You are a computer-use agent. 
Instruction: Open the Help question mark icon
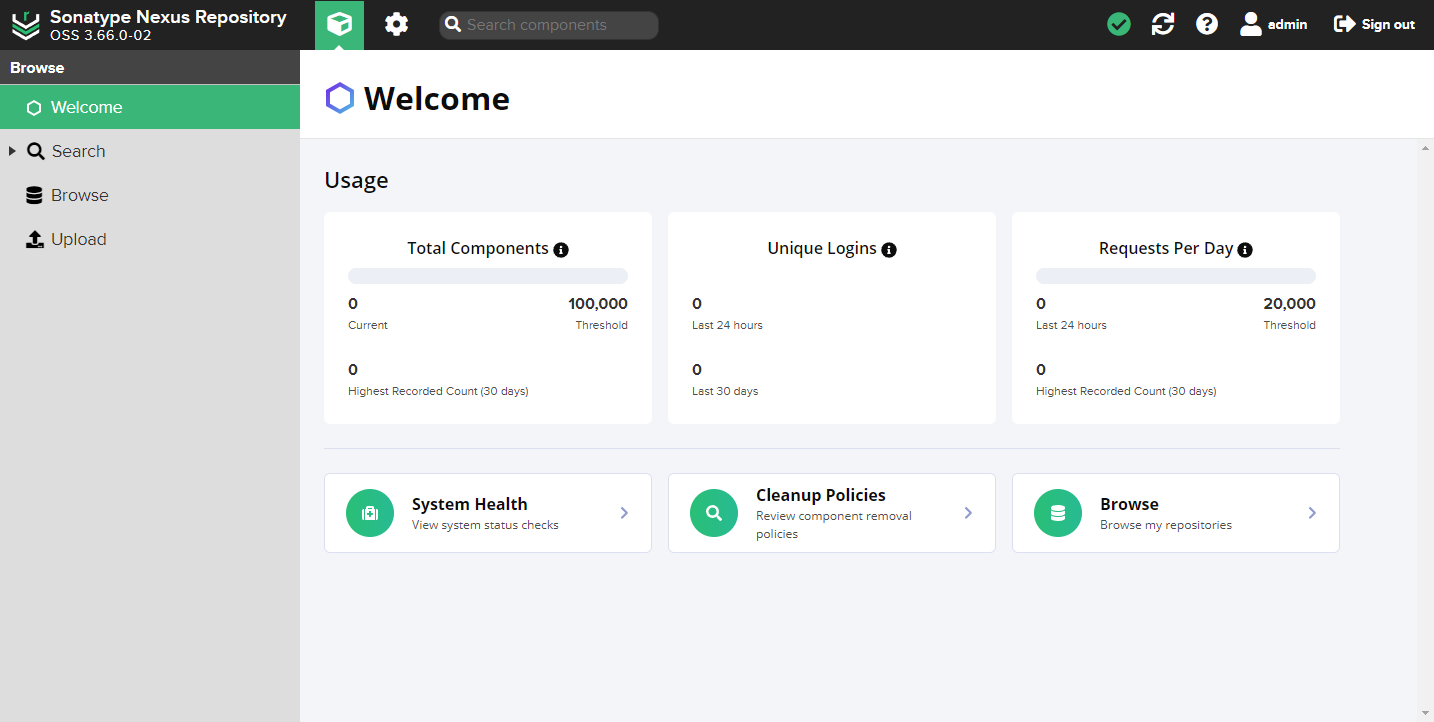(x=1207, y=24)
